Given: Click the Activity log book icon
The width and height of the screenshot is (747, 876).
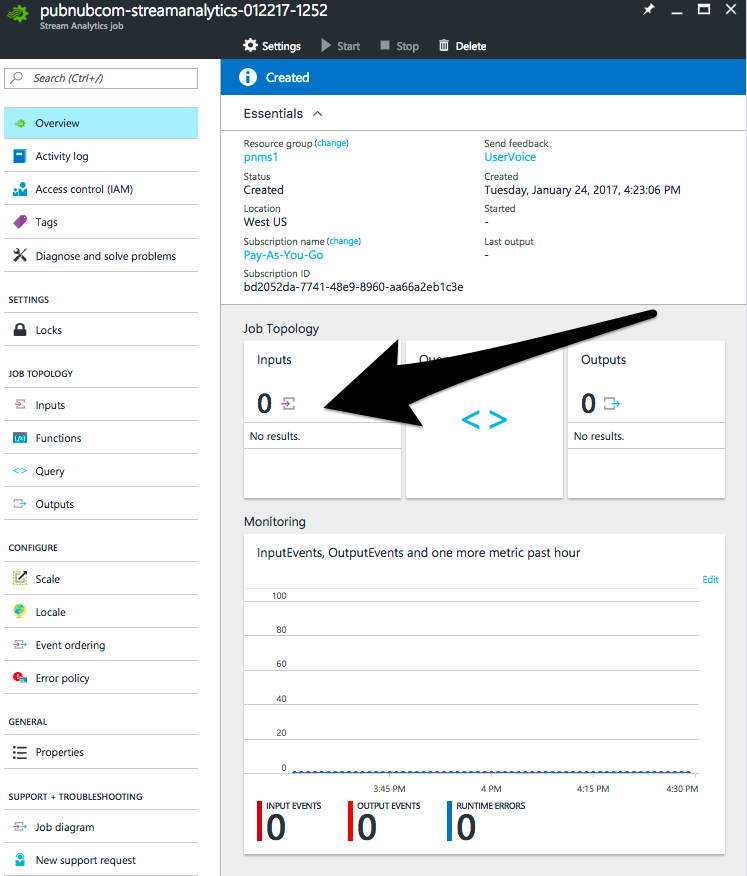Looking at the screenshot, I should tap(20, 156).
